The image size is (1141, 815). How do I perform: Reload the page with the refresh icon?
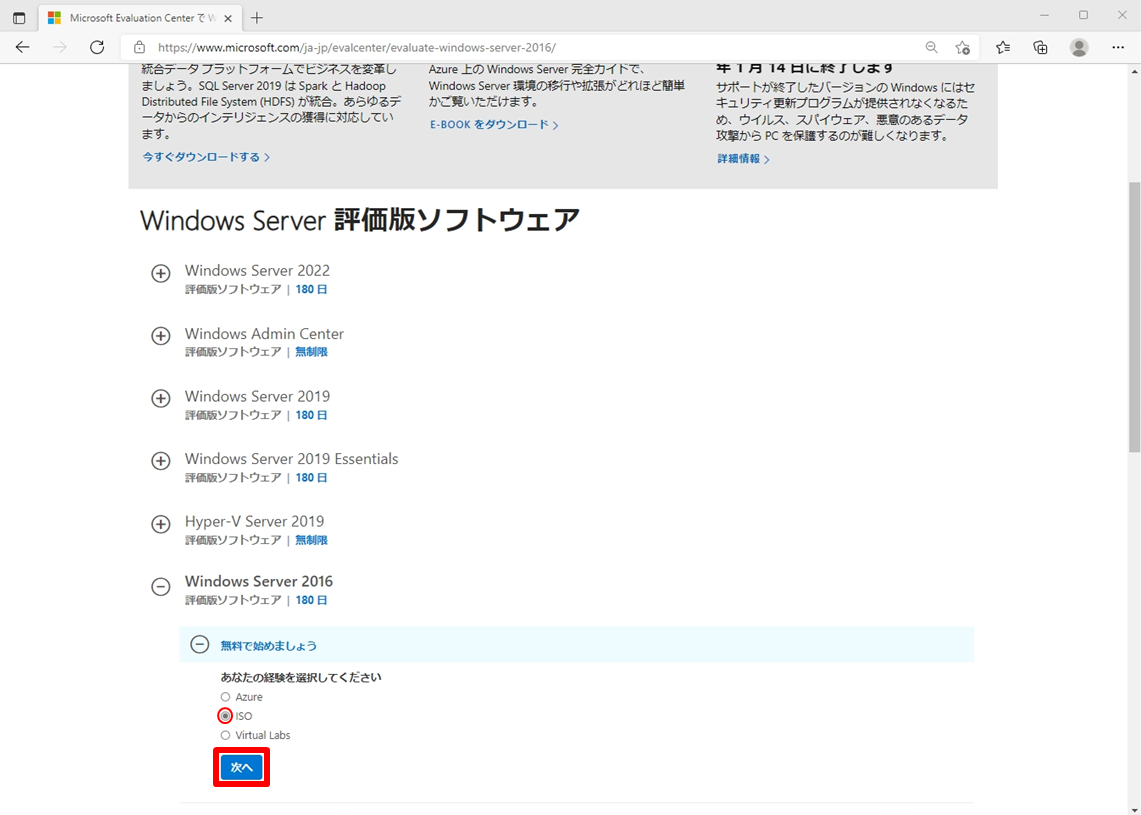[97, 47]
